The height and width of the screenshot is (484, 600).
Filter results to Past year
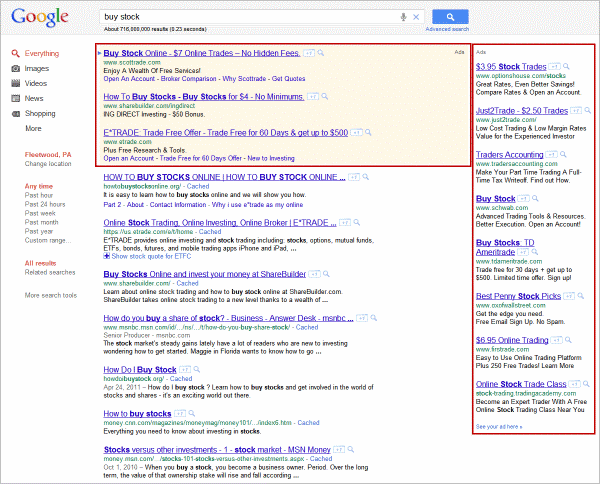click(x=39, y=231)
